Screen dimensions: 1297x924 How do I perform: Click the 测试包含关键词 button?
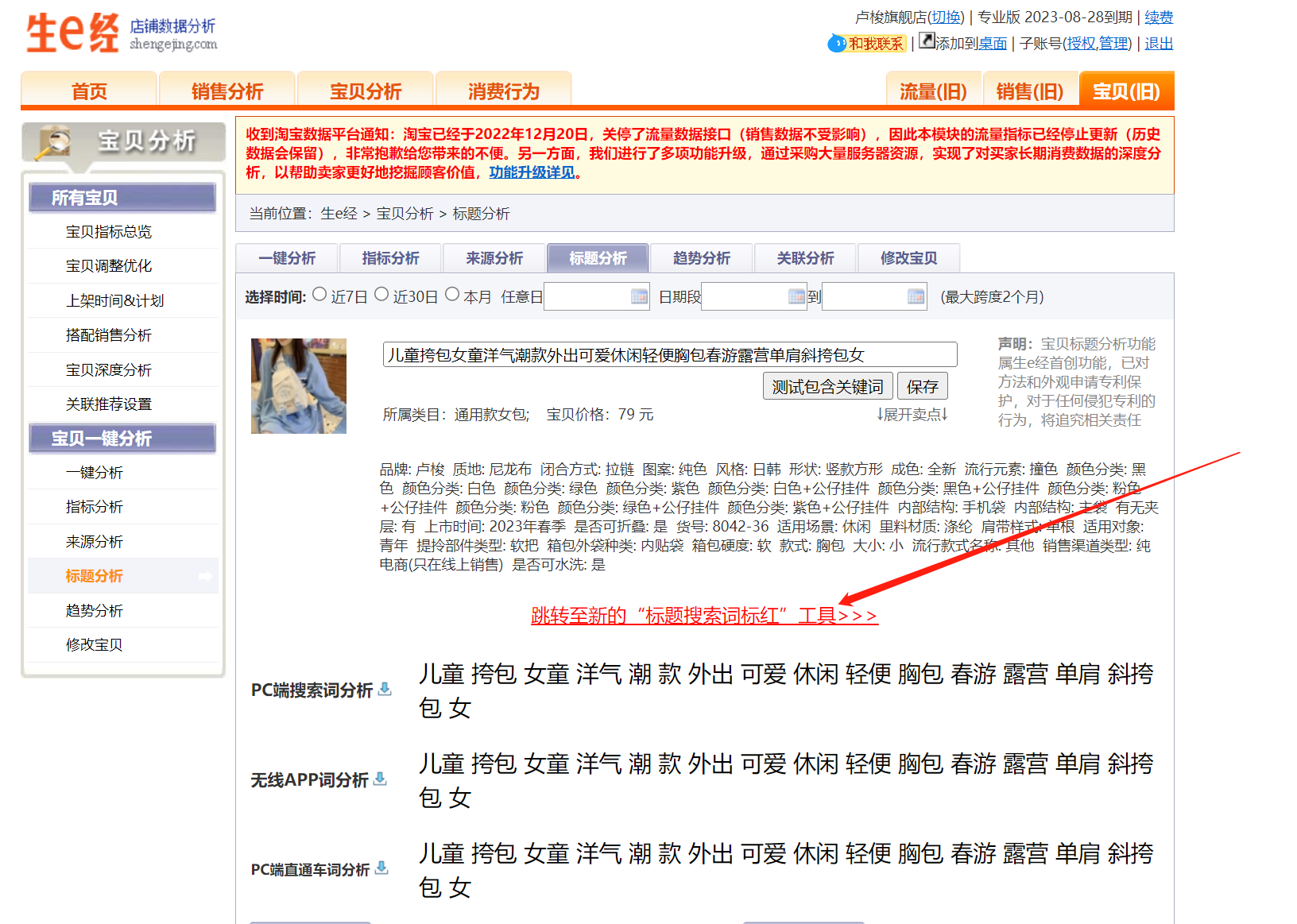click(827, 387)
